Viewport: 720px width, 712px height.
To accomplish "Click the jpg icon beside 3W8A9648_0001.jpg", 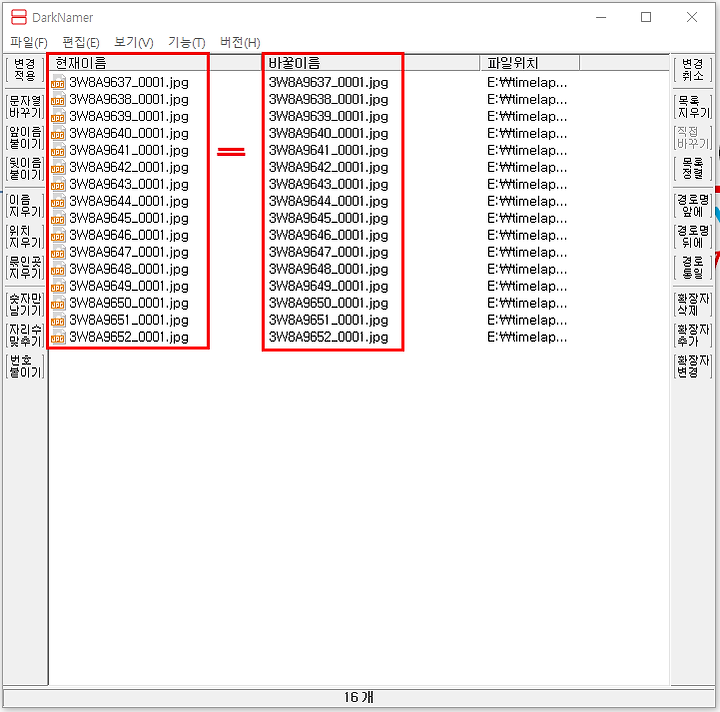I will (58, 270).
